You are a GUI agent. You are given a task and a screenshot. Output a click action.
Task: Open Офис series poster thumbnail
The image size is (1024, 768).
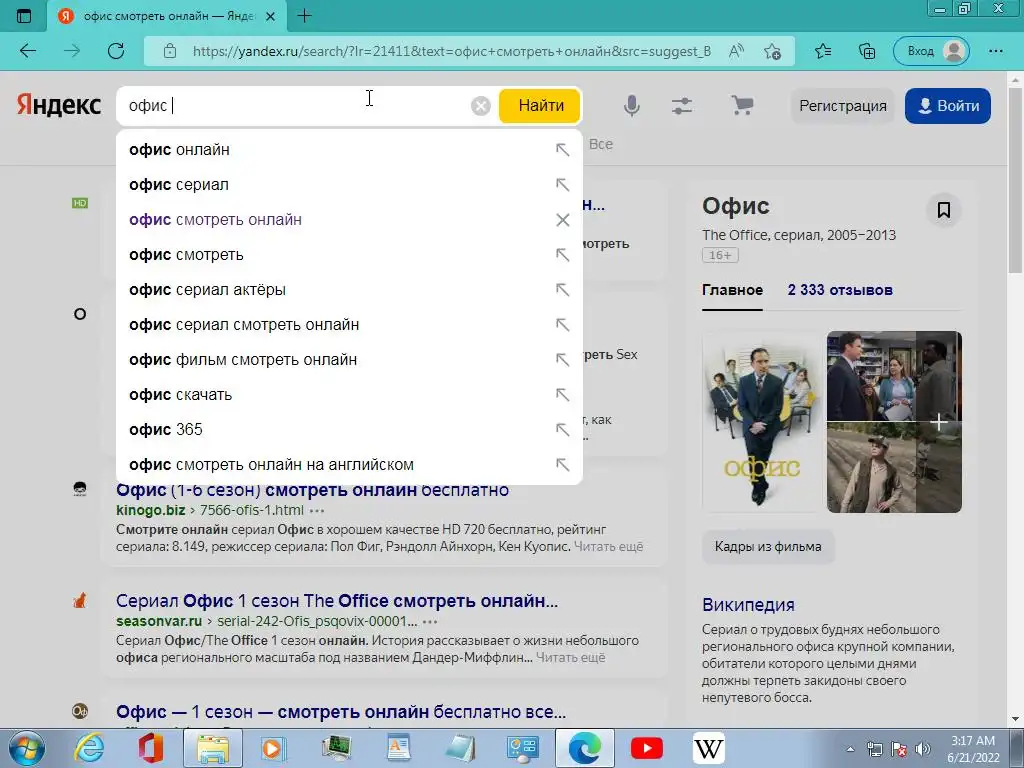point(762,422)
